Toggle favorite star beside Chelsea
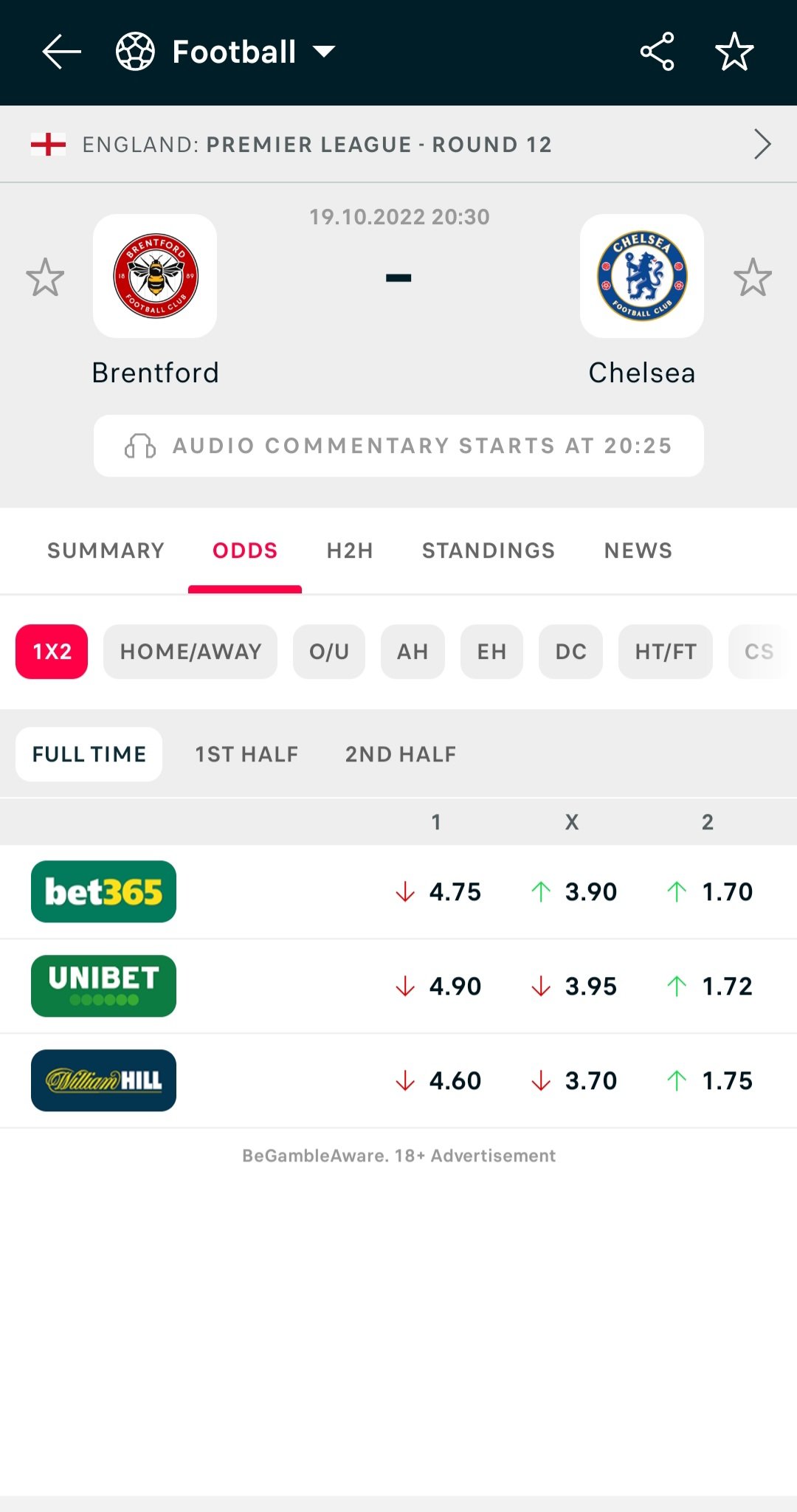 point(753,277)
